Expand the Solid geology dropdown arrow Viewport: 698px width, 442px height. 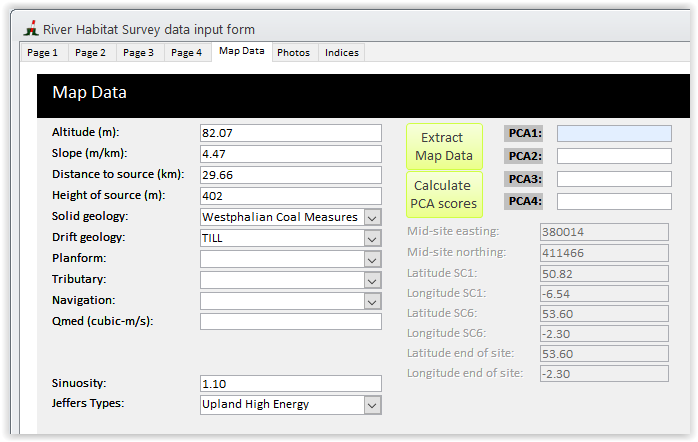[x=373, y=218]
